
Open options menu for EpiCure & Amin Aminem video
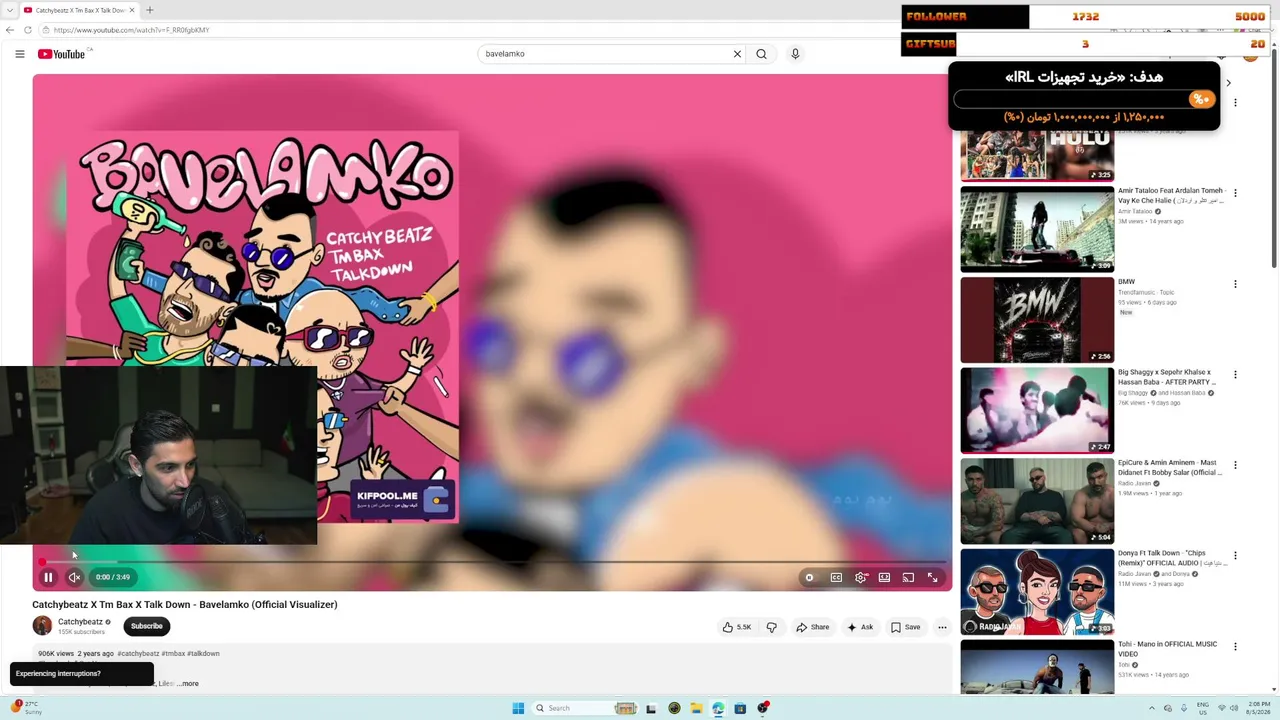[x=1235, y=465]
